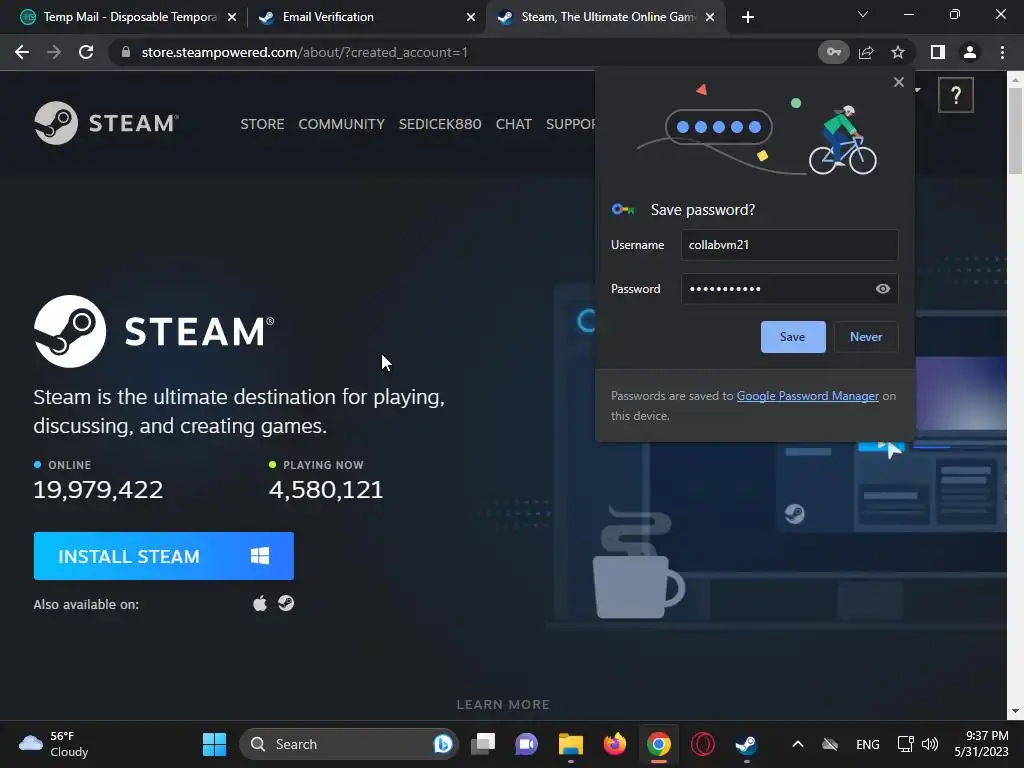Open the Windows Start menu
The image size is (1024, 768).
pos(214,744)
